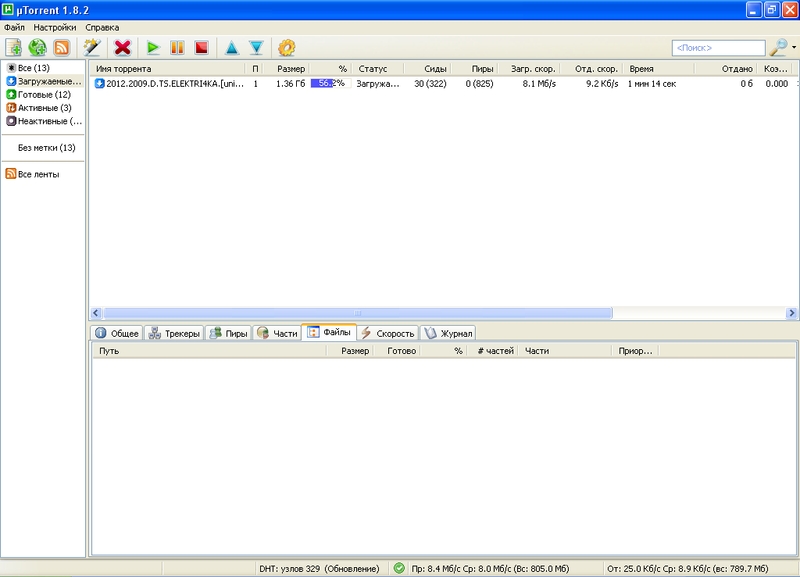Select Готовые (12) category
The height and width of the screenshot is (577, 800).
(x=38, y=94)
